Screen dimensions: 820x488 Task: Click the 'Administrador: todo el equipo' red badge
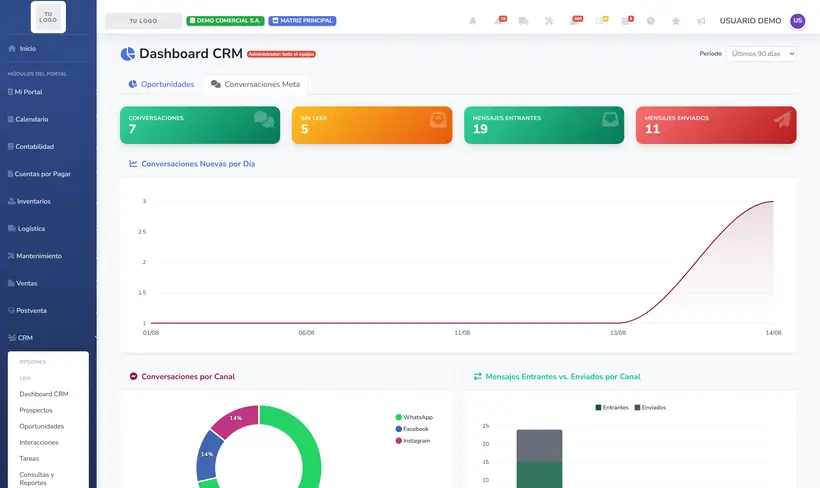click(281, 54)
